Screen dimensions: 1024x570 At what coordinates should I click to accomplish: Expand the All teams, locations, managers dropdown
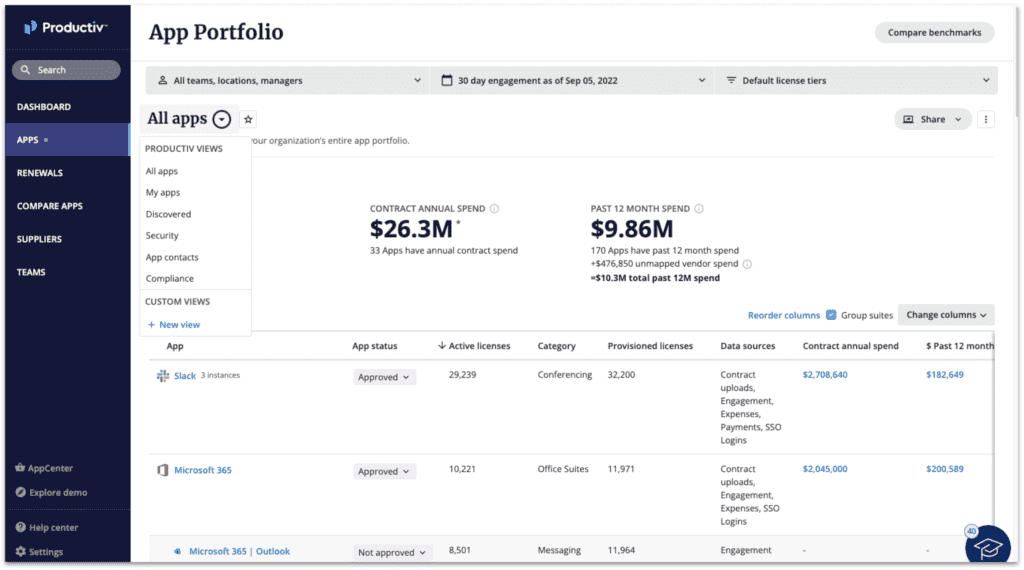pos(287,80)
